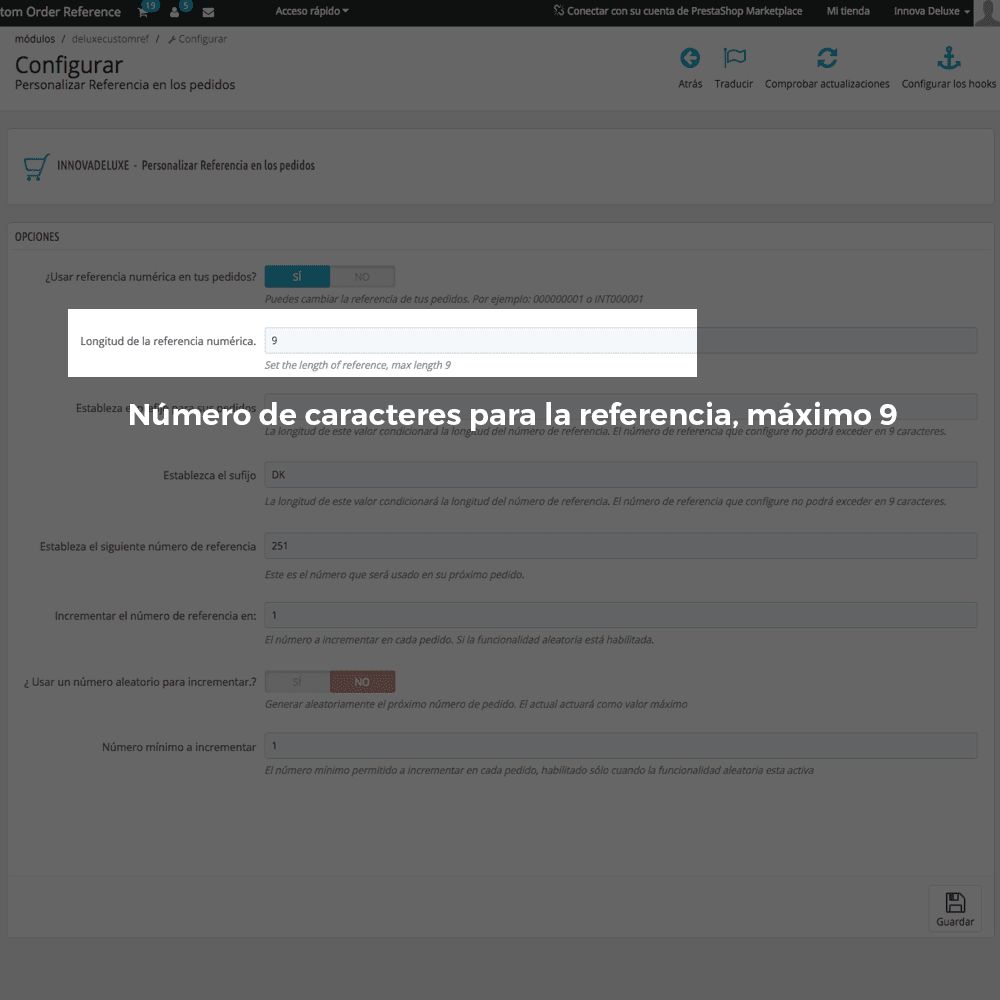Set random increment toggle to SÍ
Image resolution: width=1000 pixels, height=1000 pixels.
click(x=297, y=682)
